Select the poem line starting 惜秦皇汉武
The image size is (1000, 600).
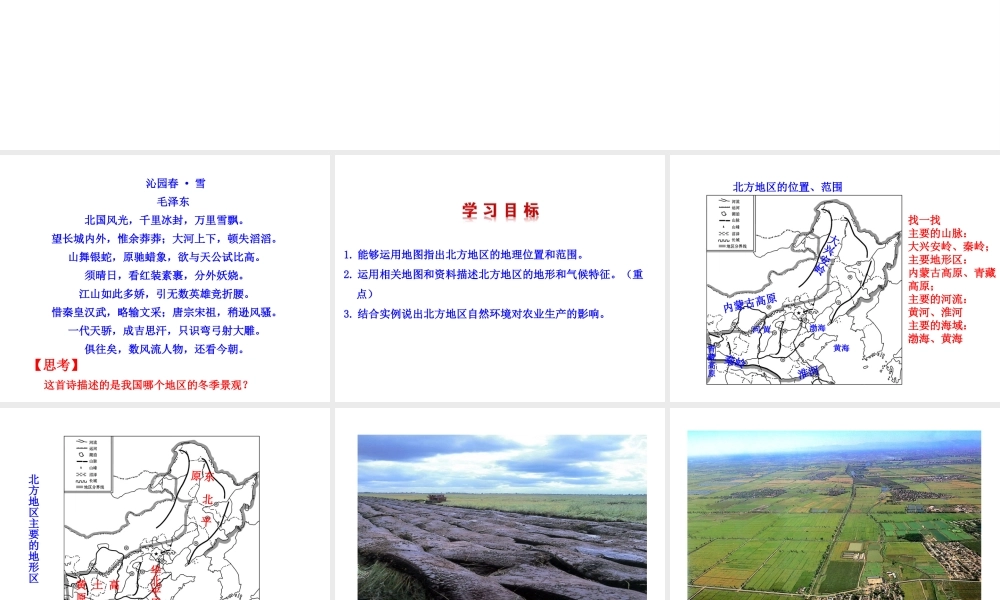tap(165, 312)
